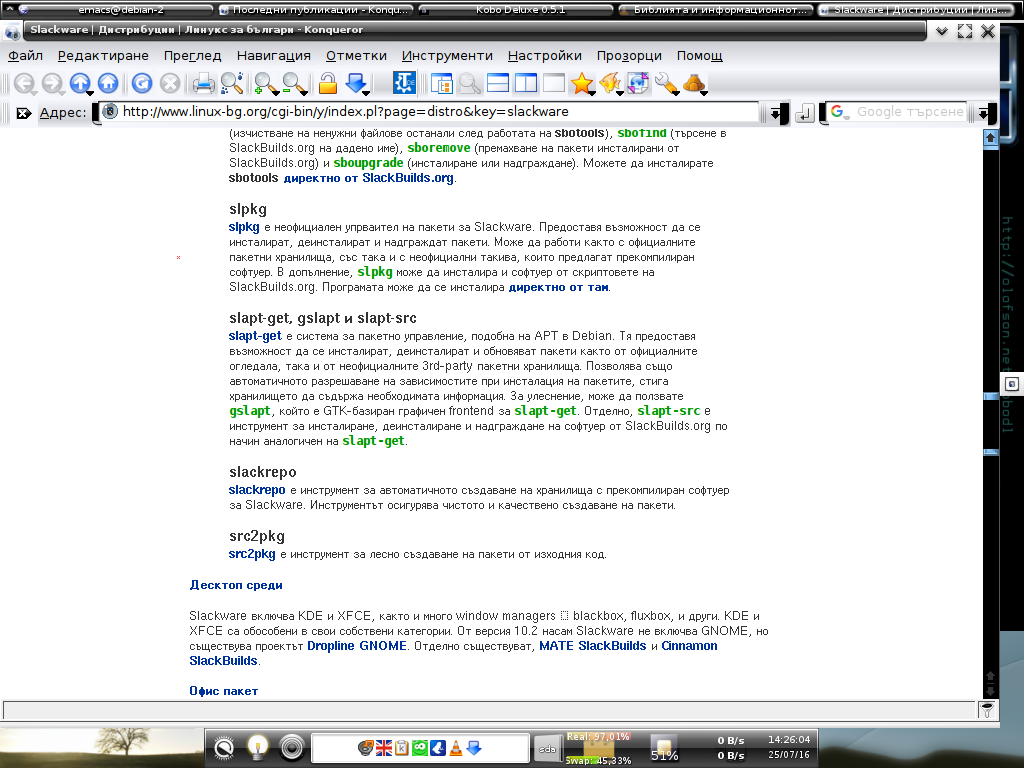Split the view left and right
This screenshot has height=768, width=1024.
(526, 84)
